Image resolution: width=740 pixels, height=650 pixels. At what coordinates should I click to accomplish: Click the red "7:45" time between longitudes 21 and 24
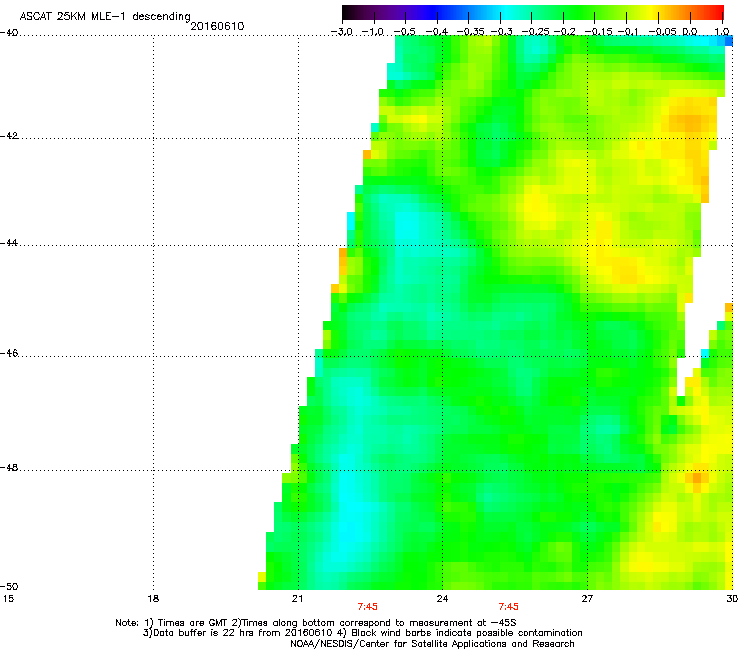[x=367, y=607]
